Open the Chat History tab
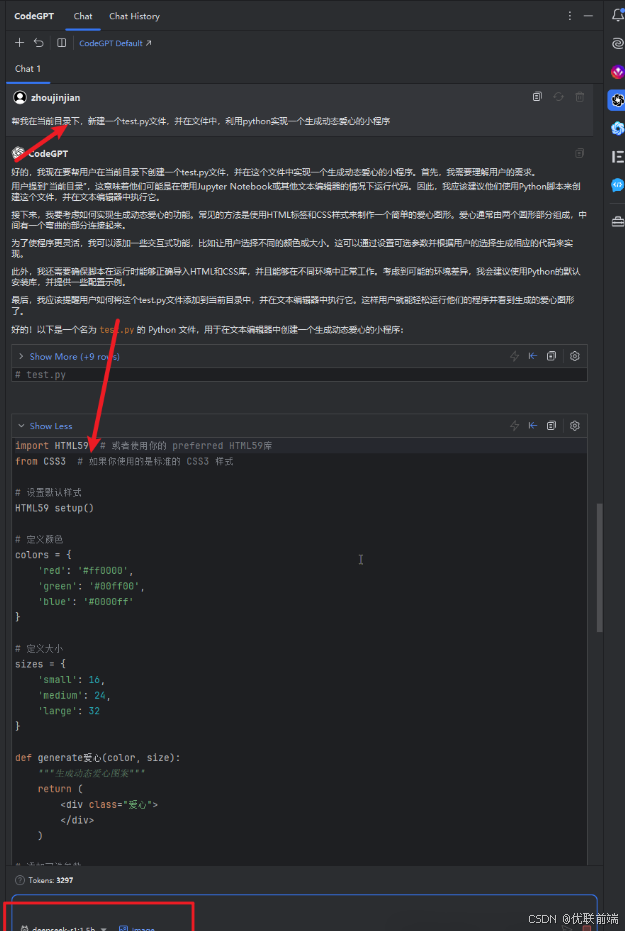625x931 pixels. pos(135,16)
